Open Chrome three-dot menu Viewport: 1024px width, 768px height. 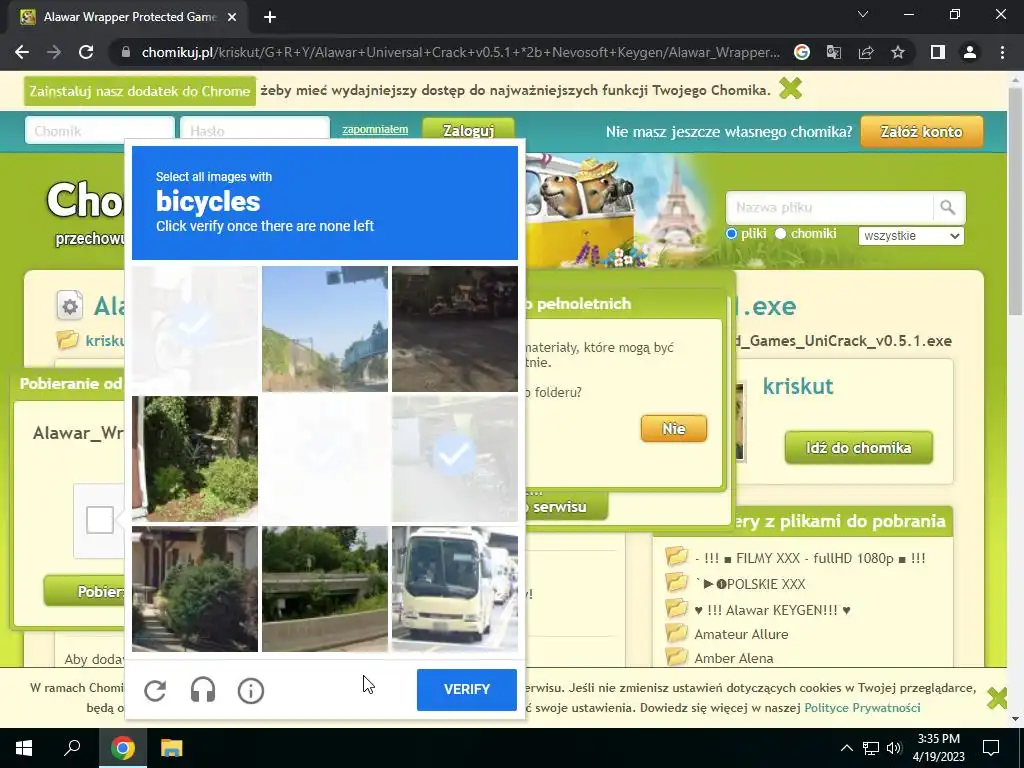1002,52
